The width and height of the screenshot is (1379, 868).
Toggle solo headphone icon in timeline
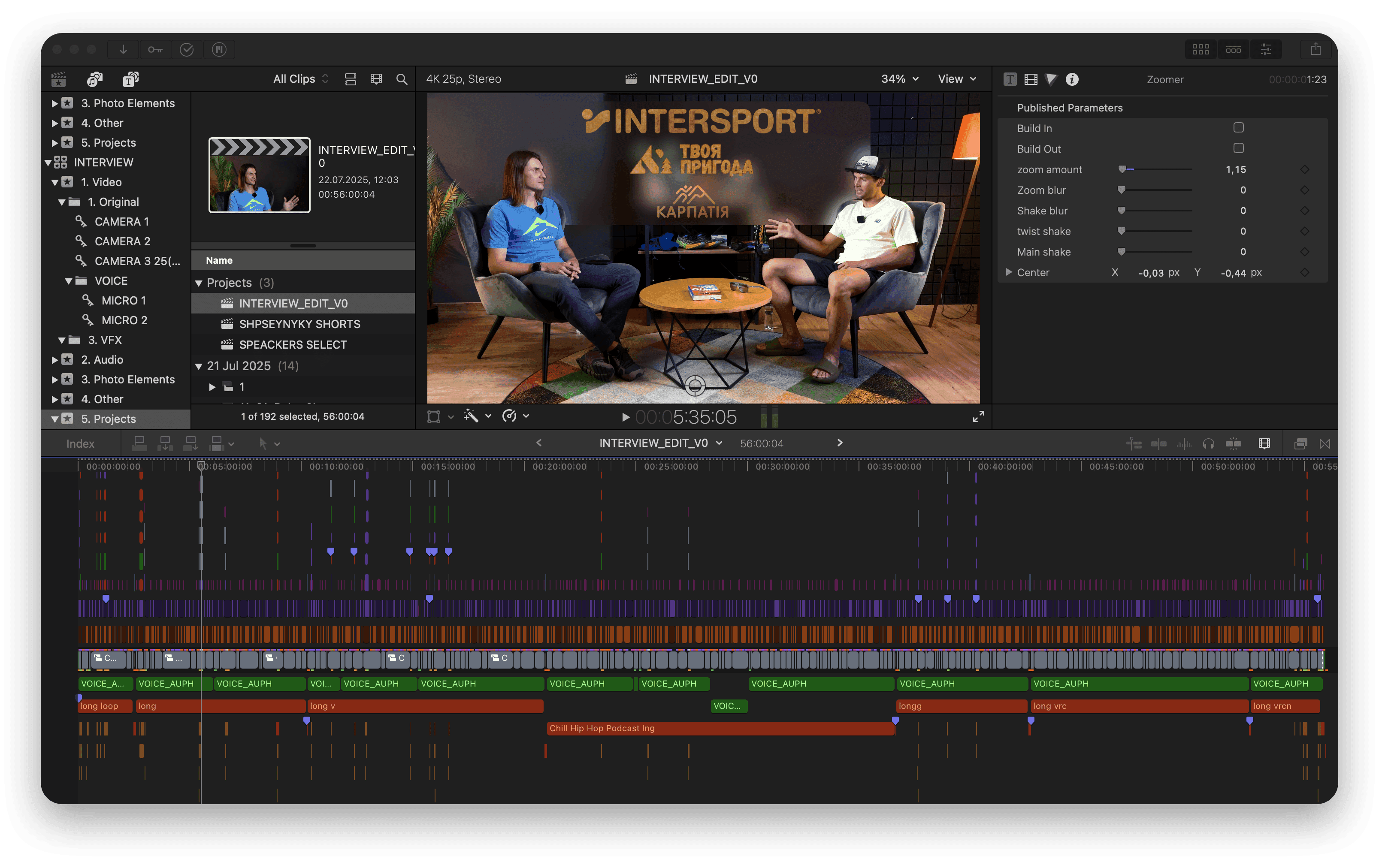1208,444
